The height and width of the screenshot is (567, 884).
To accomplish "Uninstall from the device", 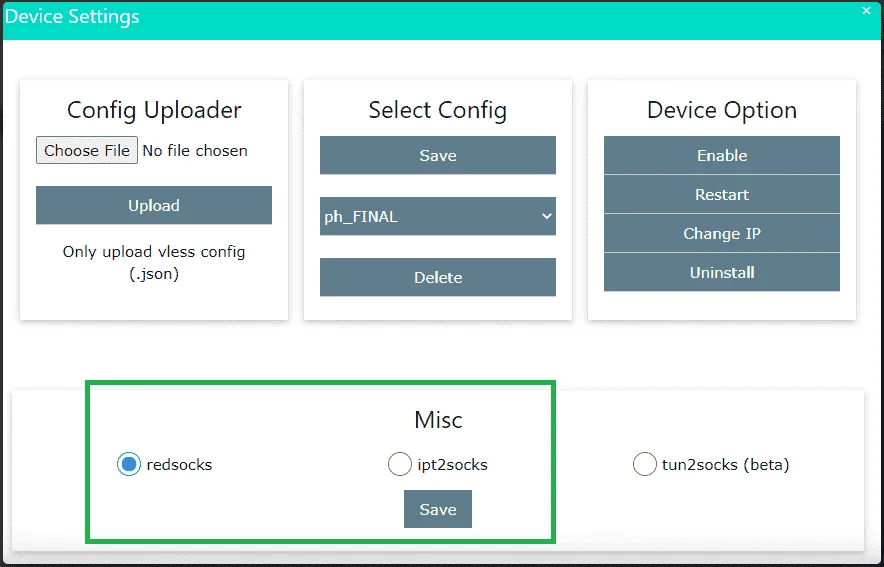I will point(722,272).
